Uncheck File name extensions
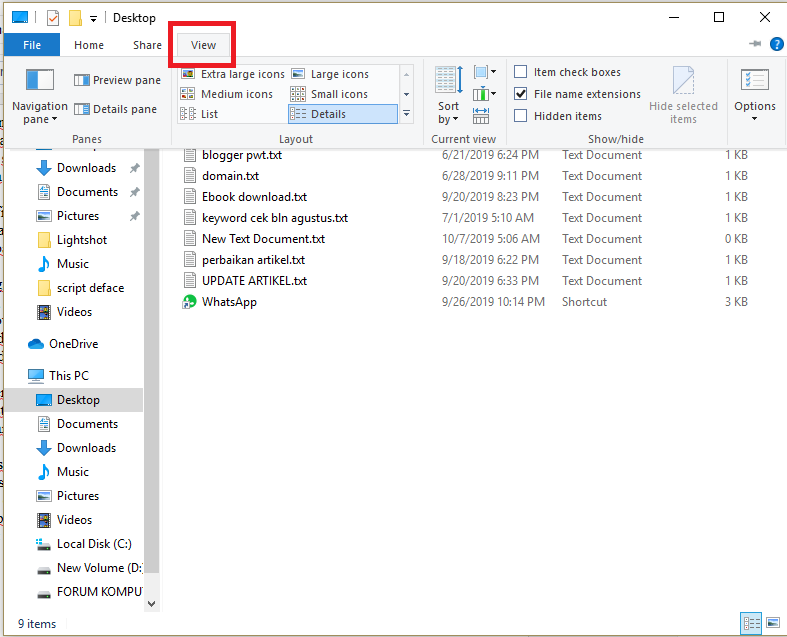 [521, 94]
